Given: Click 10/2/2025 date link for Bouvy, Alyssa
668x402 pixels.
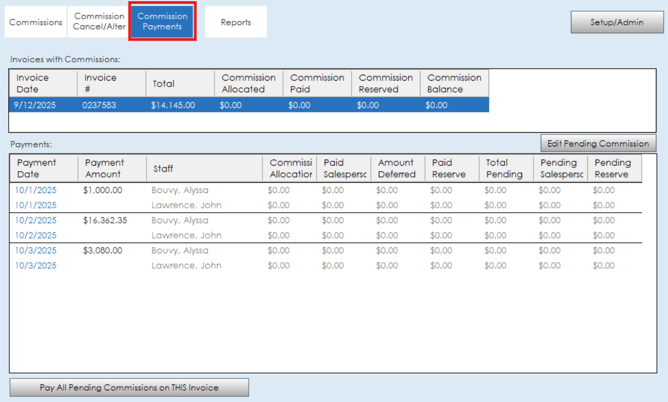Looking at the screenshot, I should pyautogui.click(x=36, y=220).
